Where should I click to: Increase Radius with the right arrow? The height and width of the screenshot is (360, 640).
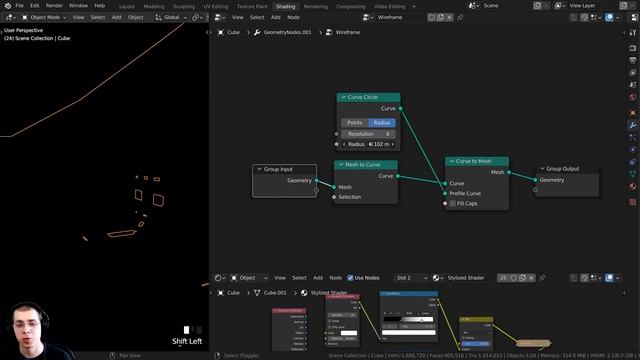[x=393, y=144]
